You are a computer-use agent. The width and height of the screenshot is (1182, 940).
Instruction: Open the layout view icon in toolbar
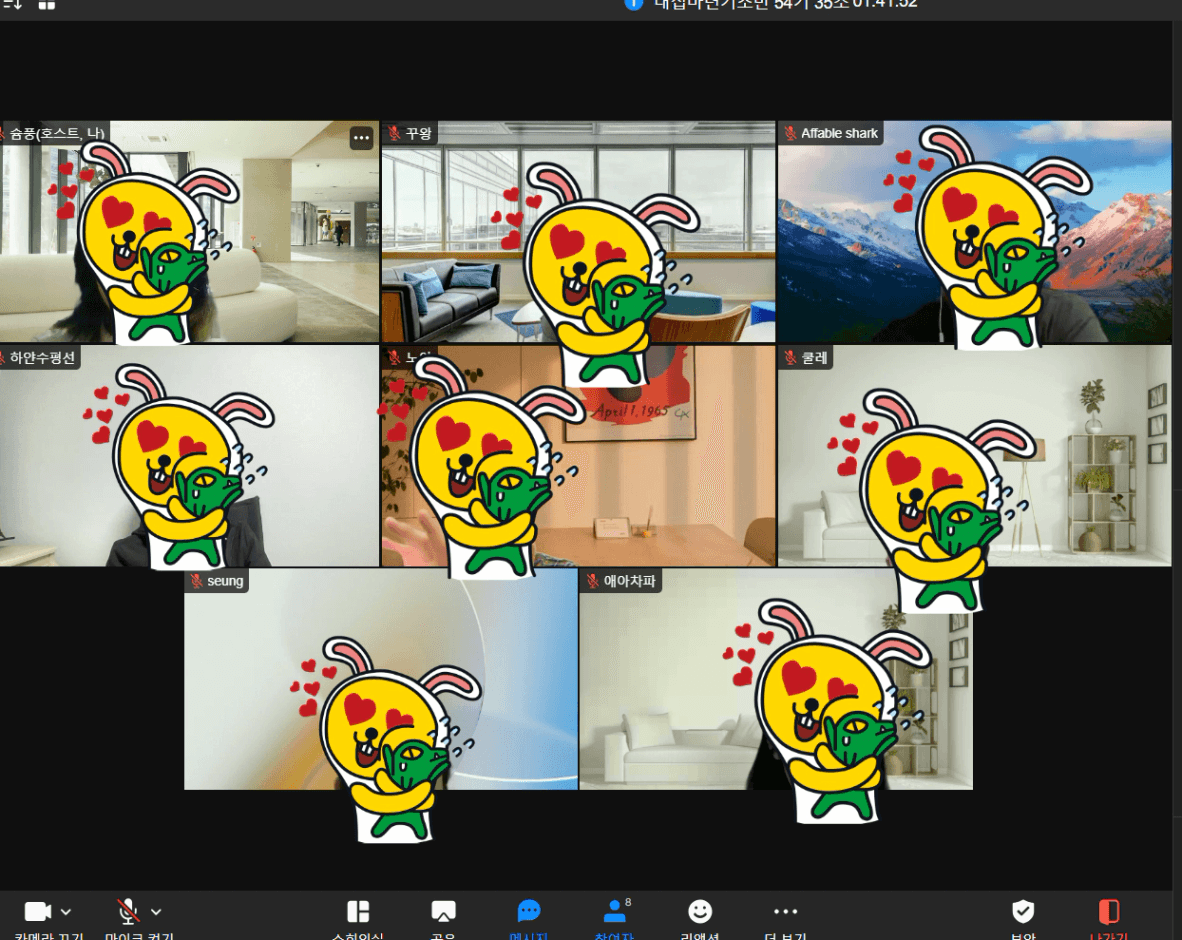click(x=358, y=911)
